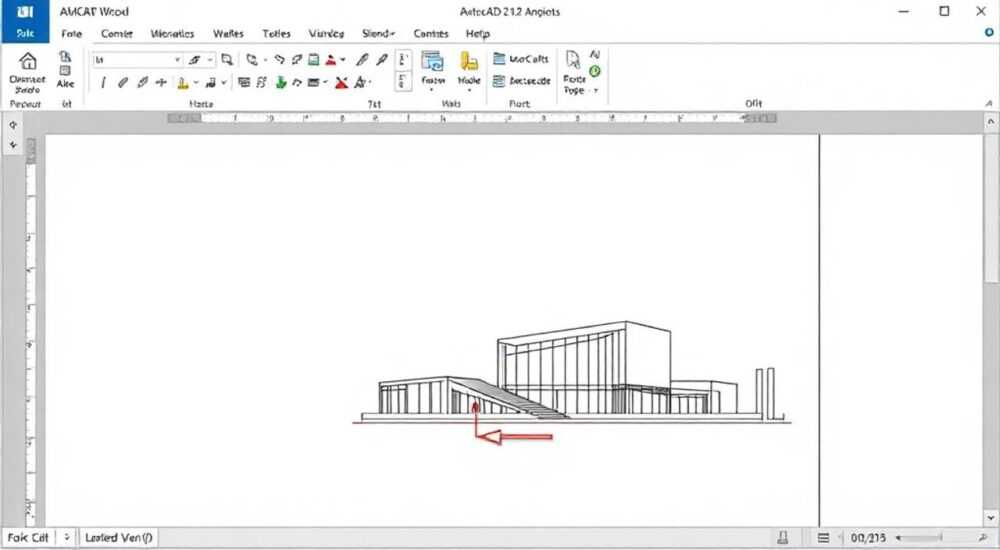Toggle the lower paragraph spacing button
This screenshot has height=550, width=1000.
click(x=403, y=81)
